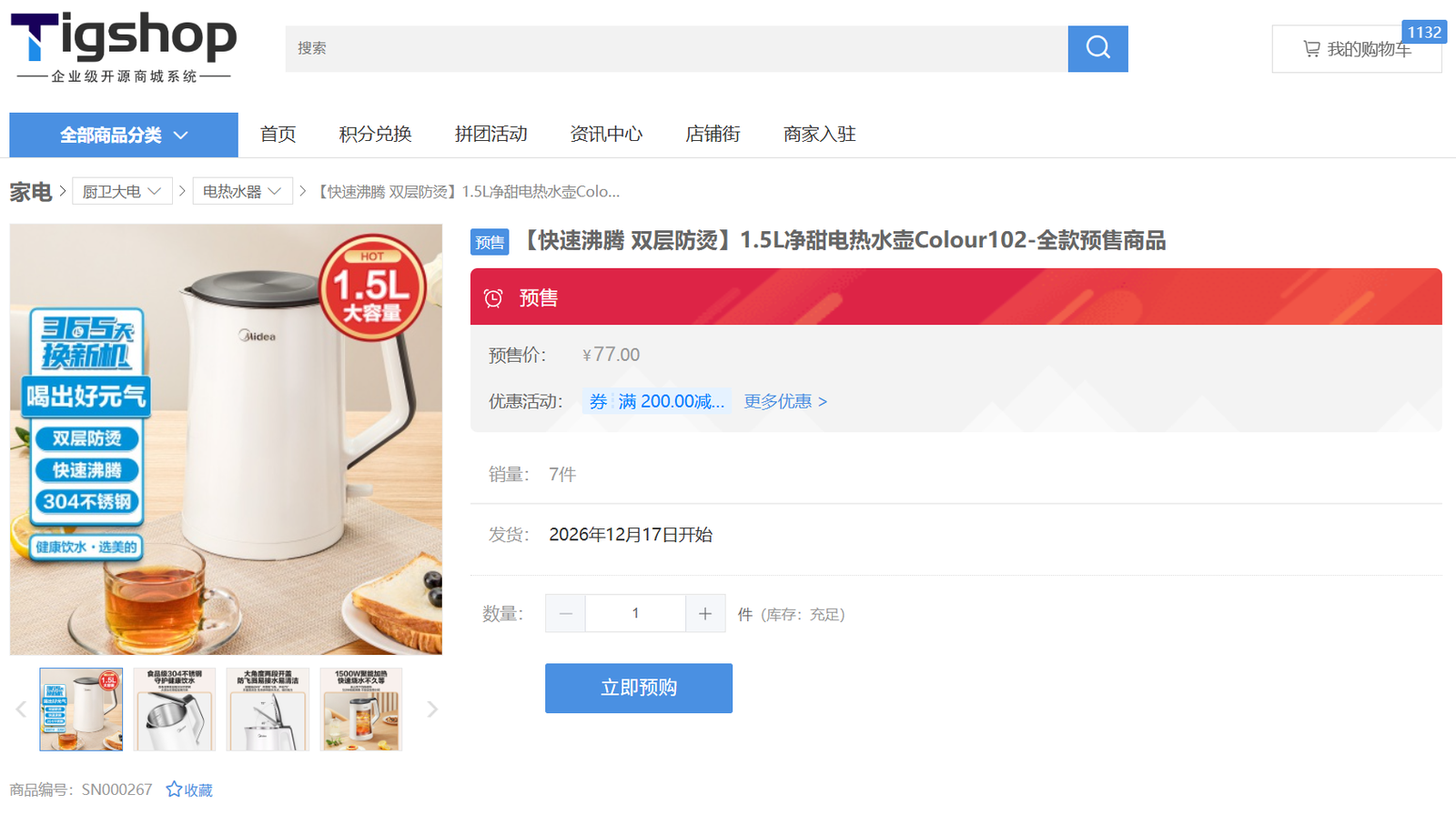Select the second kettle thumbnail image

pyautogui.click(x=175, y=709)
